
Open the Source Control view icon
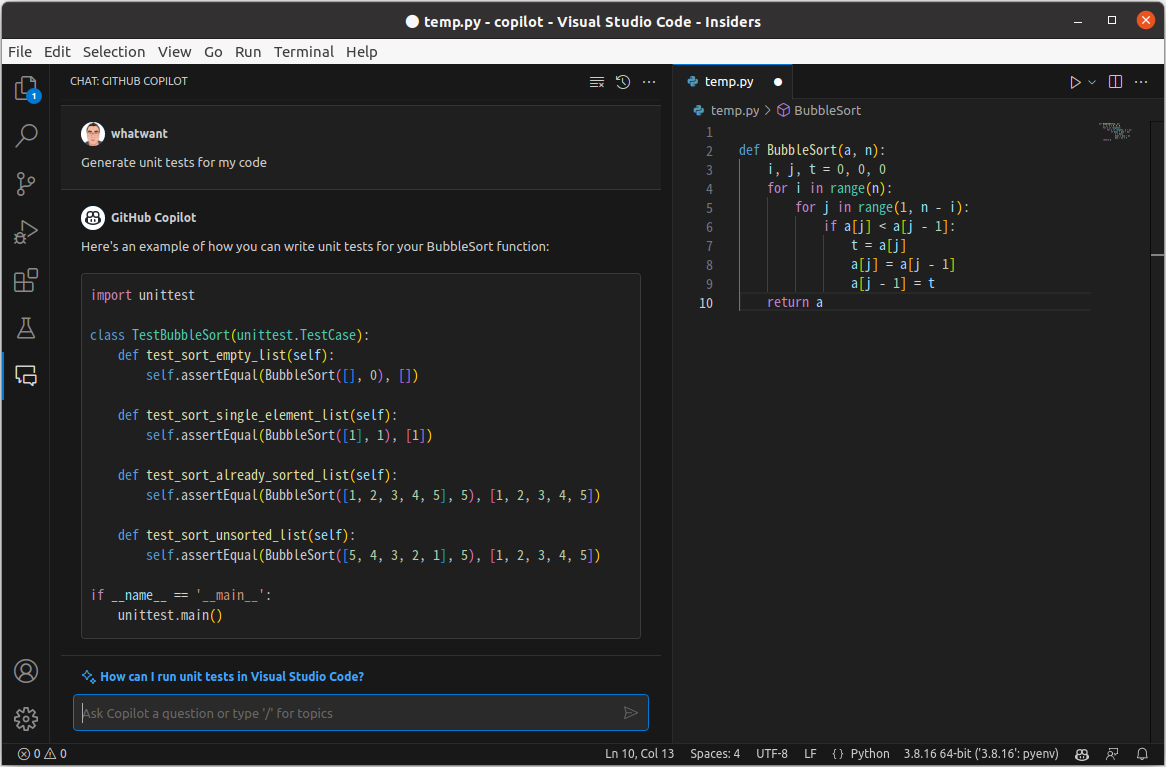(x=26, y=184)
